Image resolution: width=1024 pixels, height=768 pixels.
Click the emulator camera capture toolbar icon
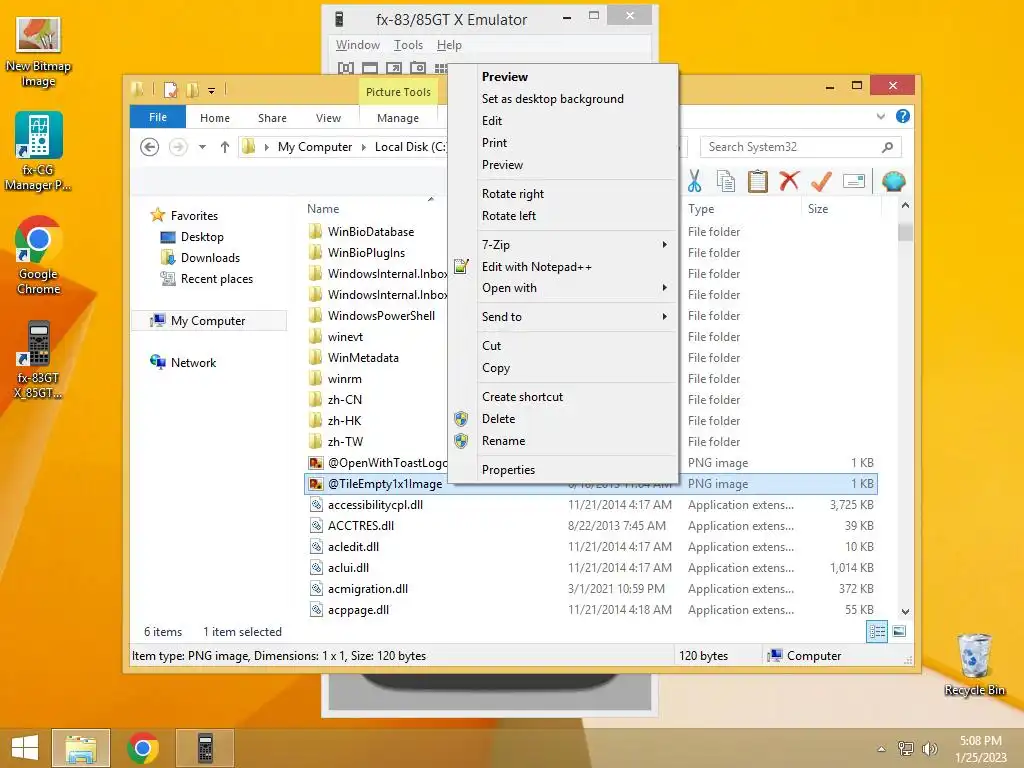tap(418, 68)
